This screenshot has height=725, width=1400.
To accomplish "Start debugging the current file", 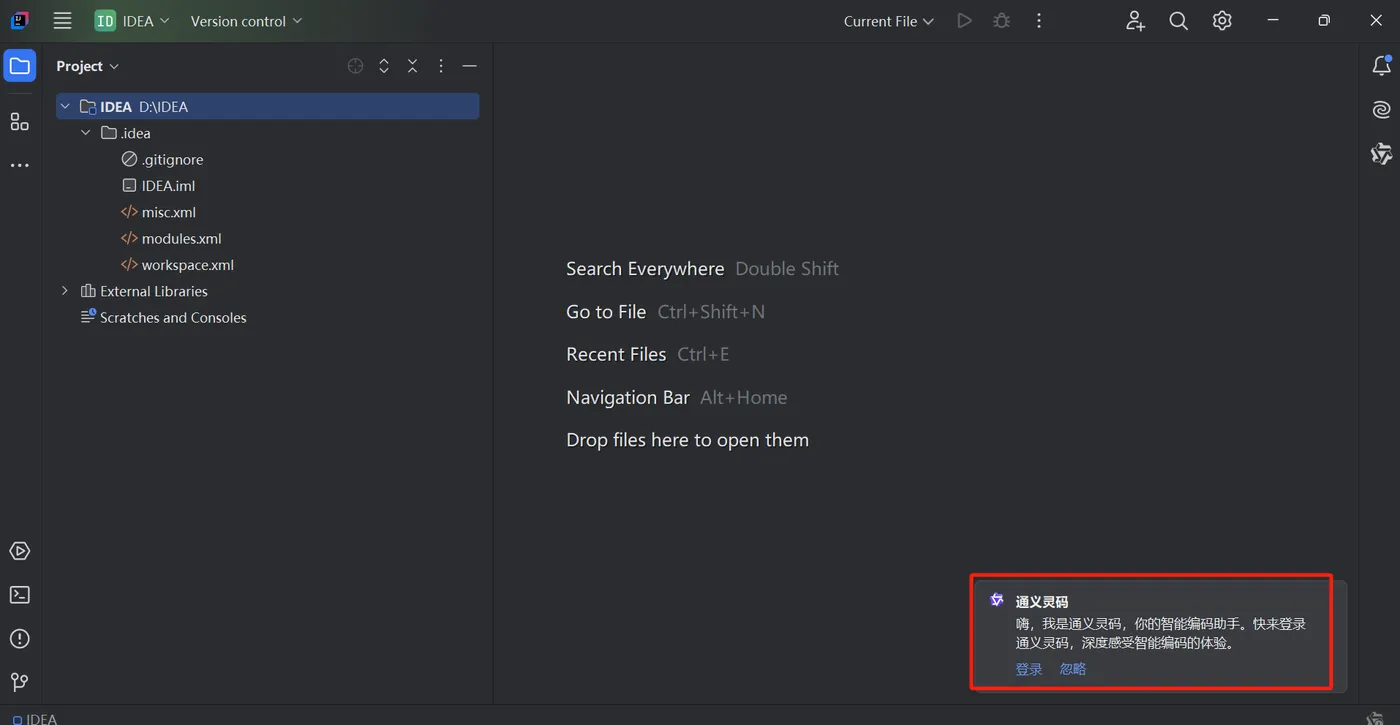I will point(1001,21).
